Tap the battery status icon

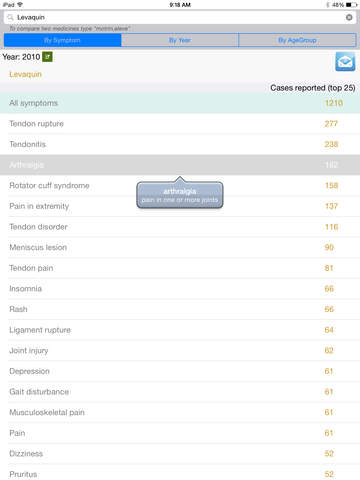pos(351,5)
